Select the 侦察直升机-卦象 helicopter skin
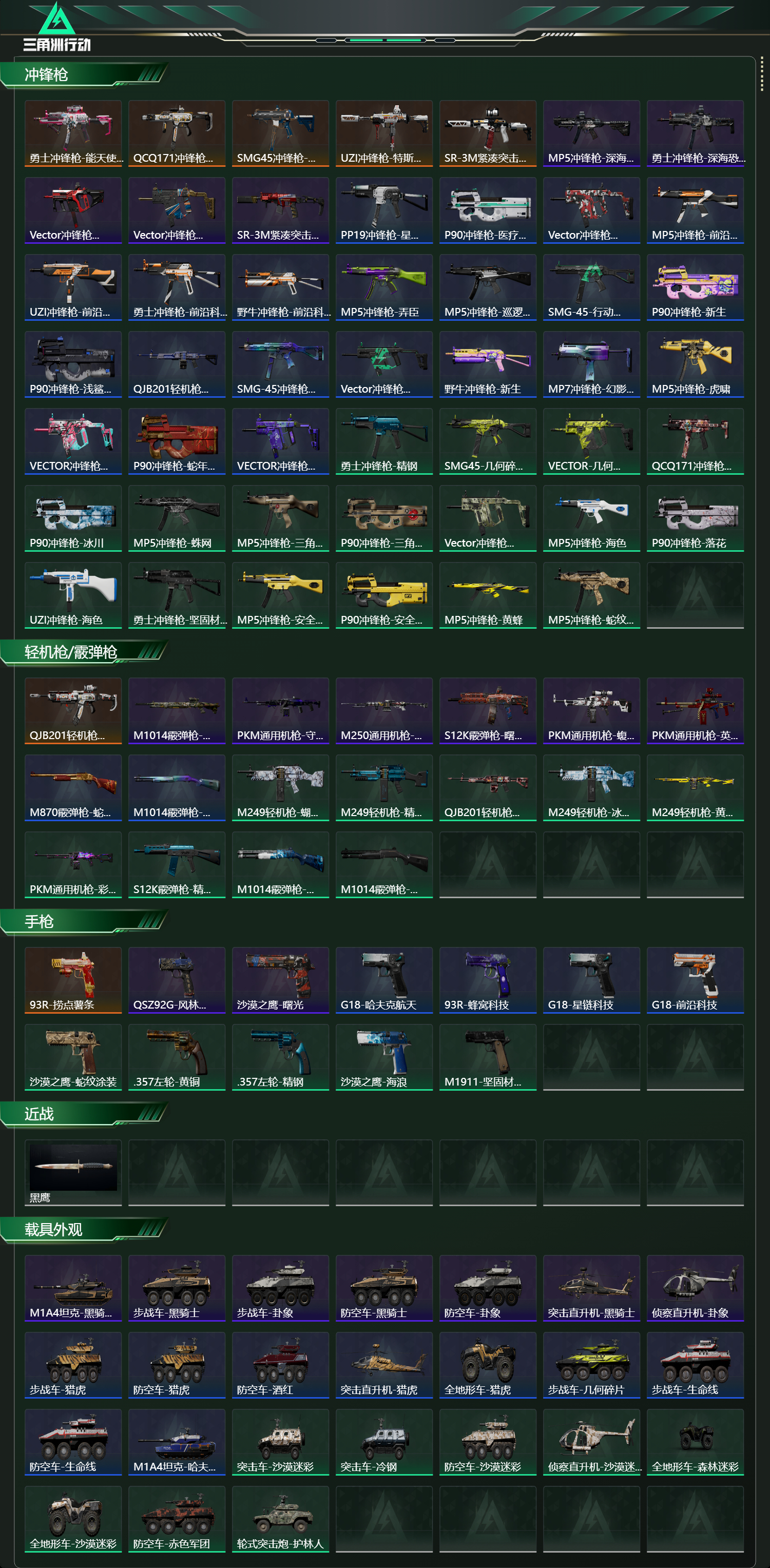Screen dimensions: 770x1568 pos(695,1288)
